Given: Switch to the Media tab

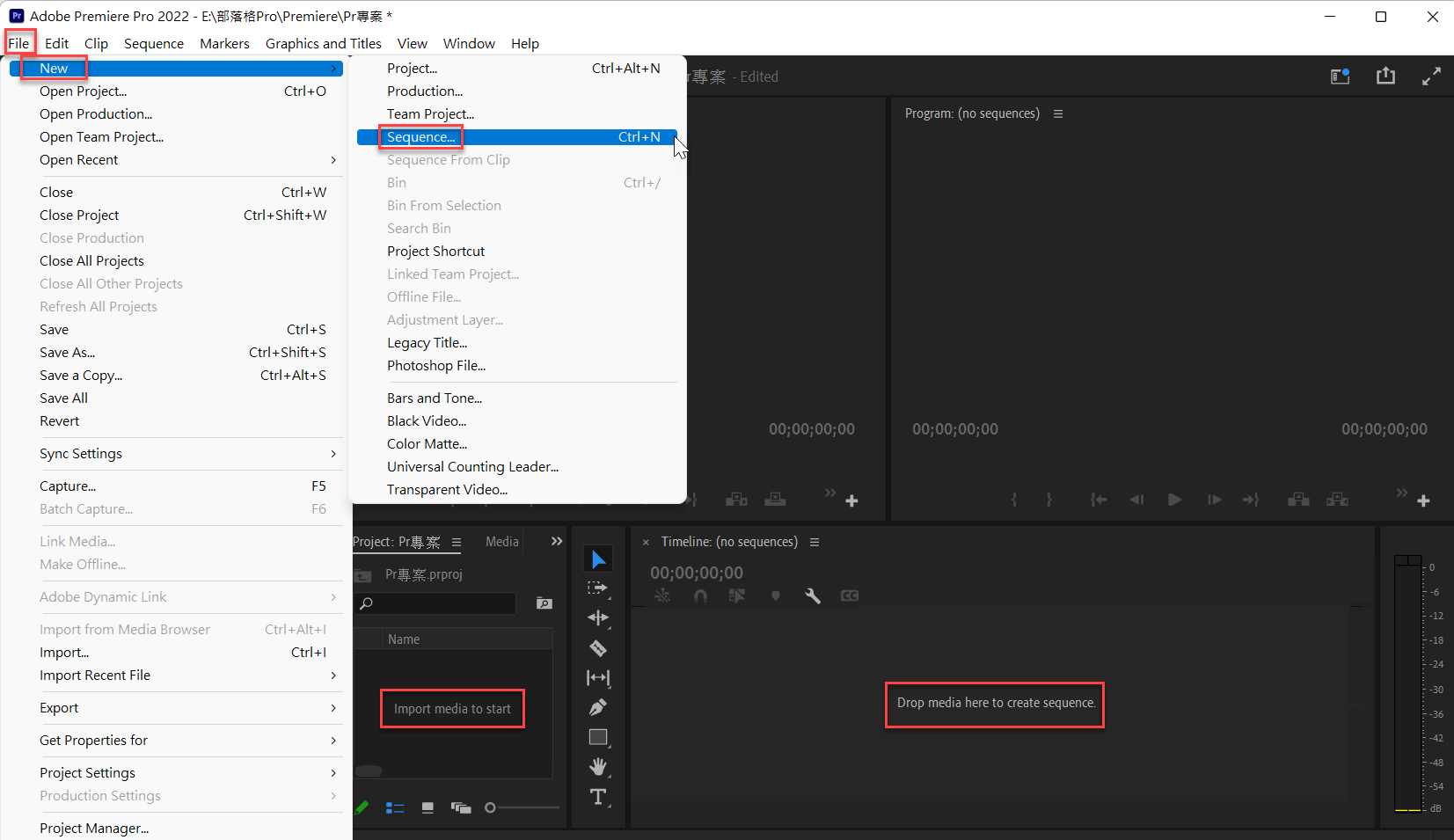Looking at the screenshot, I should 502,542.
